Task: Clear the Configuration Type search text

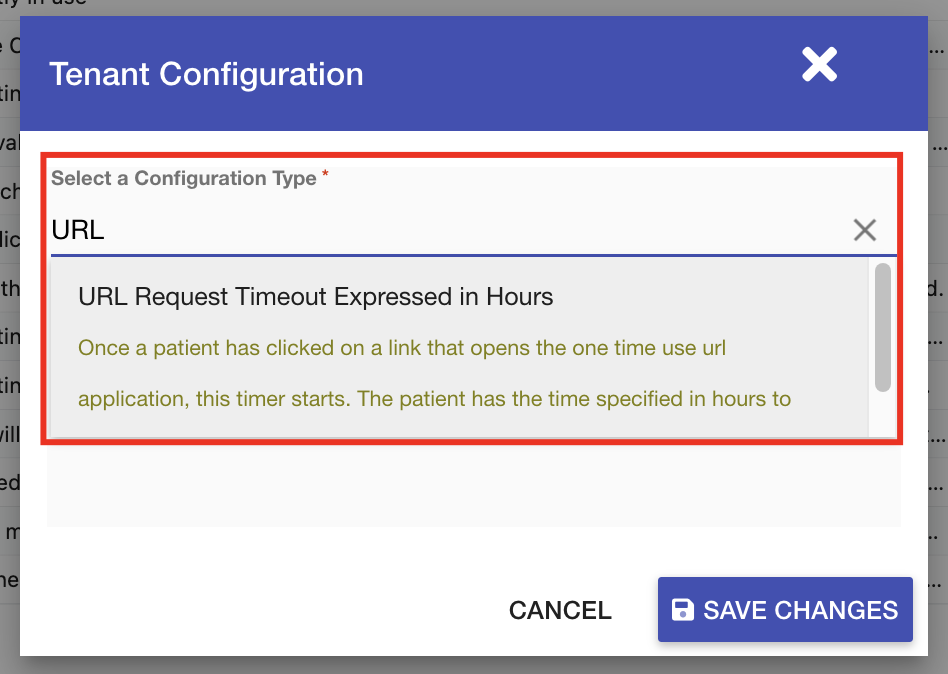Action: [x=864, y=230]
